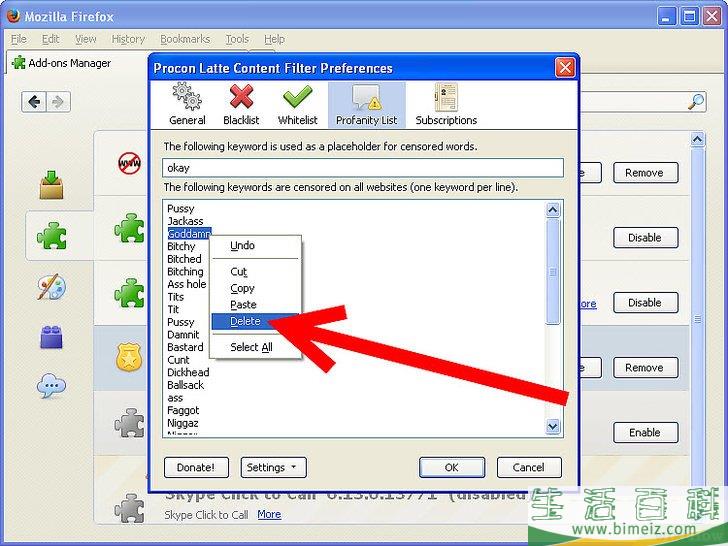This screenshot has width=728, height=546.
Task: Close the Procon Latte preferences dialog
Action: pyautogui.click(x=565, y=68)
